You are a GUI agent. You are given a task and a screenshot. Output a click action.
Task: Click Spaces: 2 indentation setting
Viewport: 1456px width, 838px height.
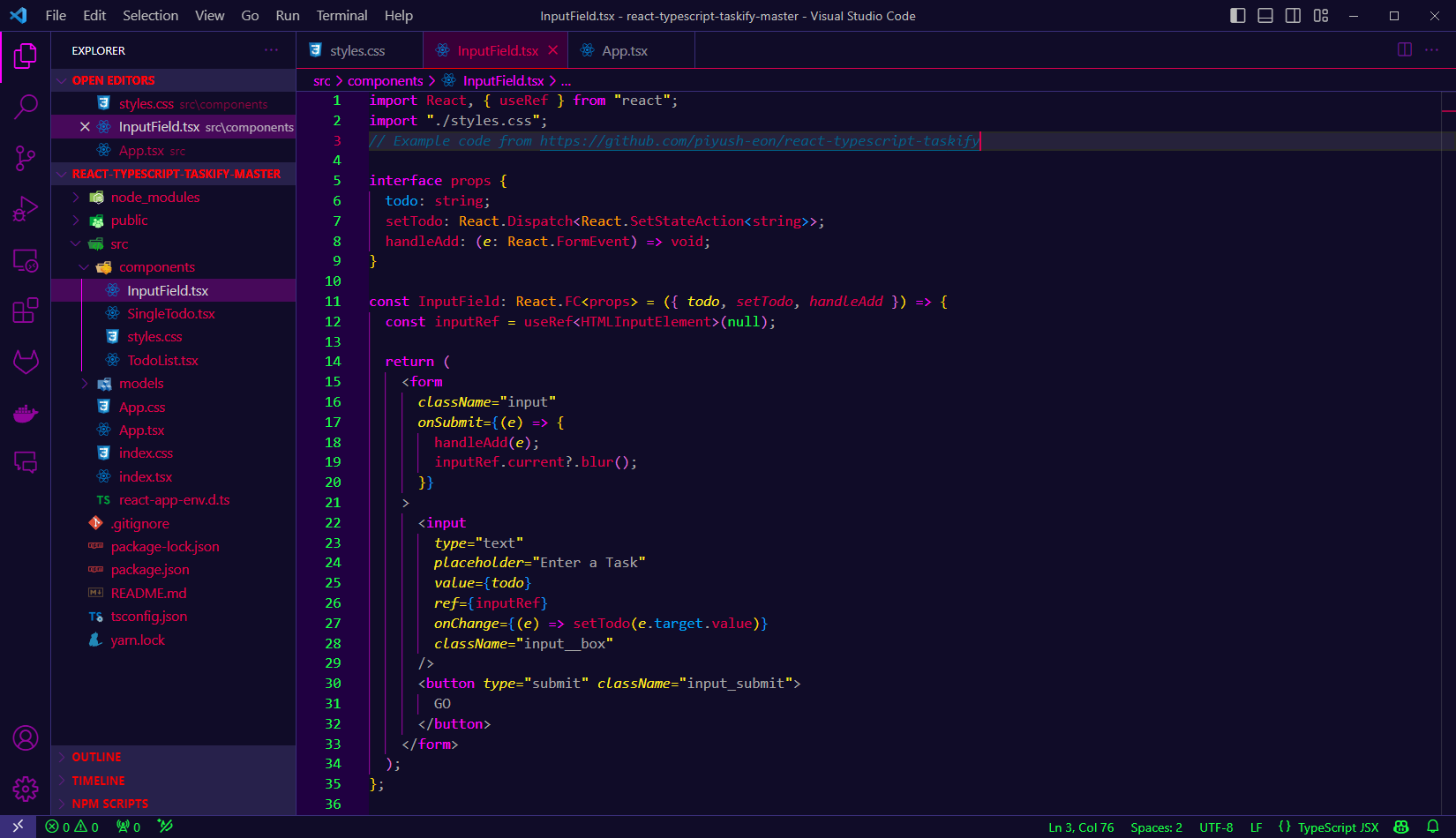[1155, 827]
